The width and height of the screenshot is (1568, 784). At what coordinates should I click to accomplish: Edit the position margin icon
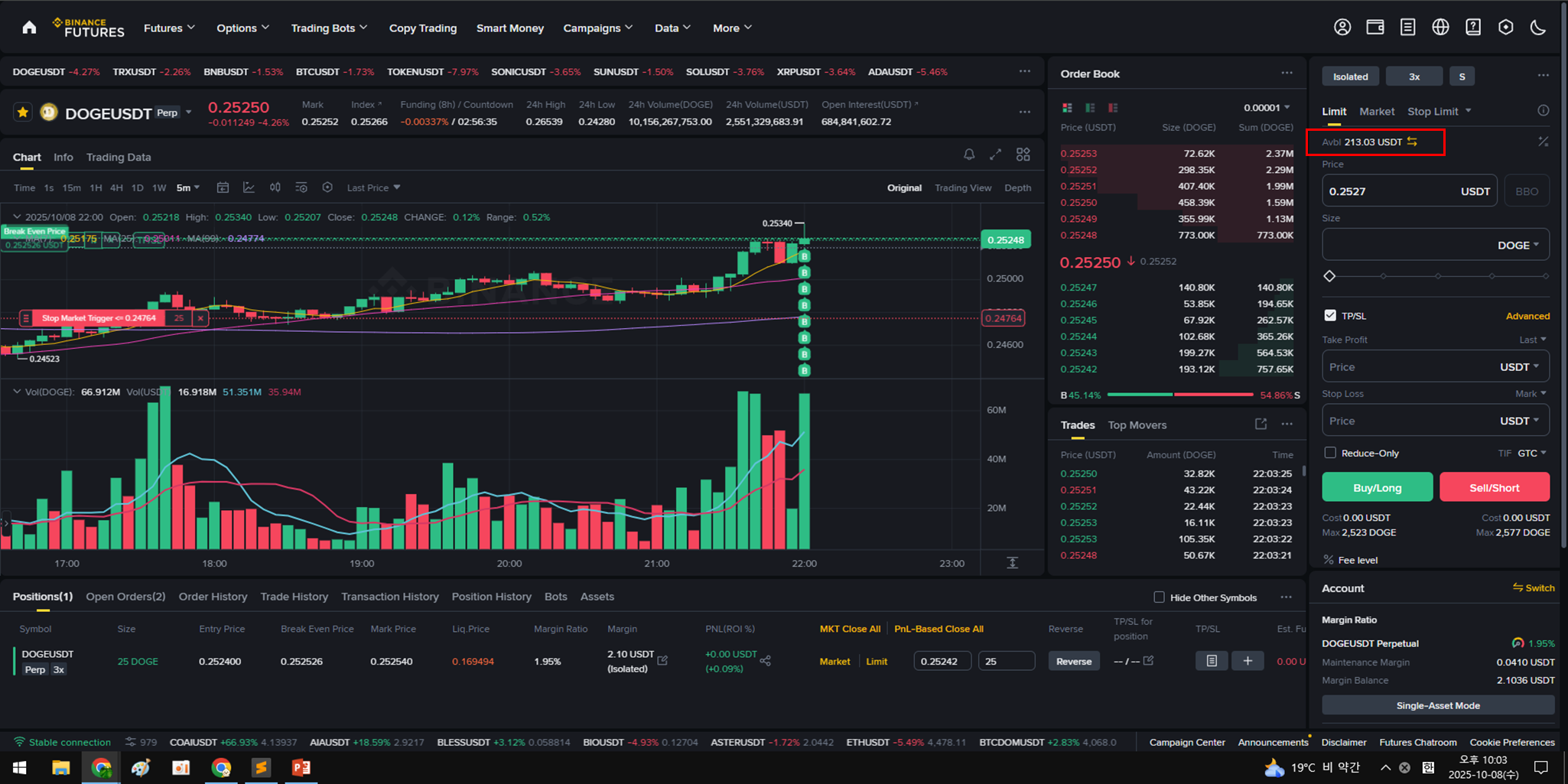[662, 660]
